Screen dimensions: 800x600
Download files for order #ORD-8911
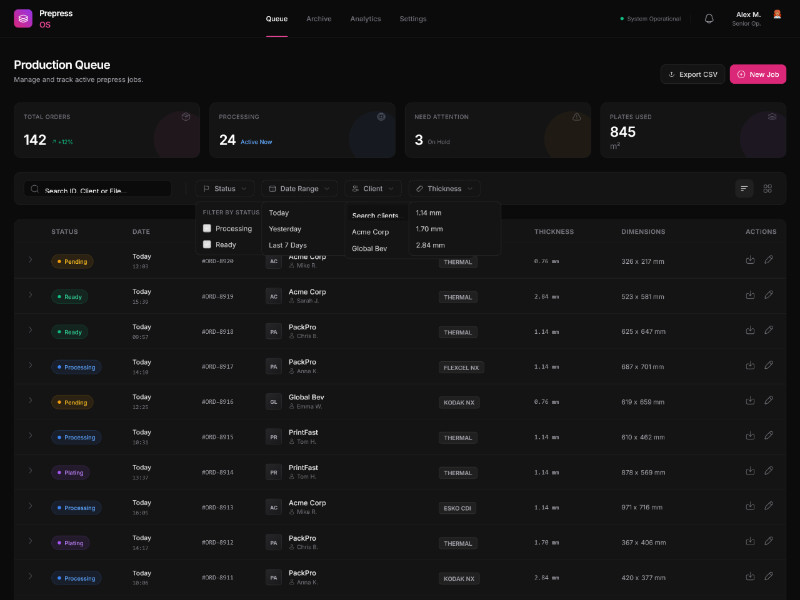(x=750, y=578)
